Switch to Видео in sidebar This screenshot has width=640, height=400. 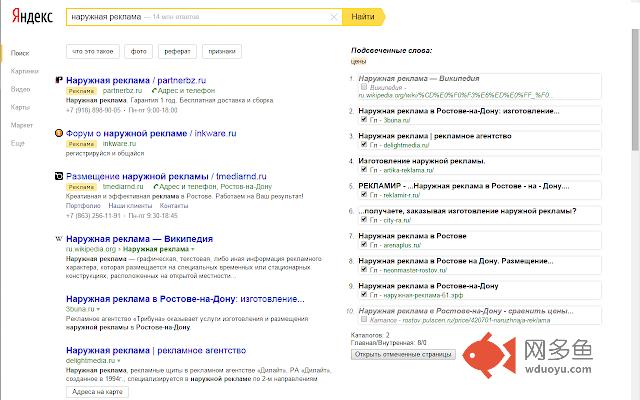click(20, 89)
